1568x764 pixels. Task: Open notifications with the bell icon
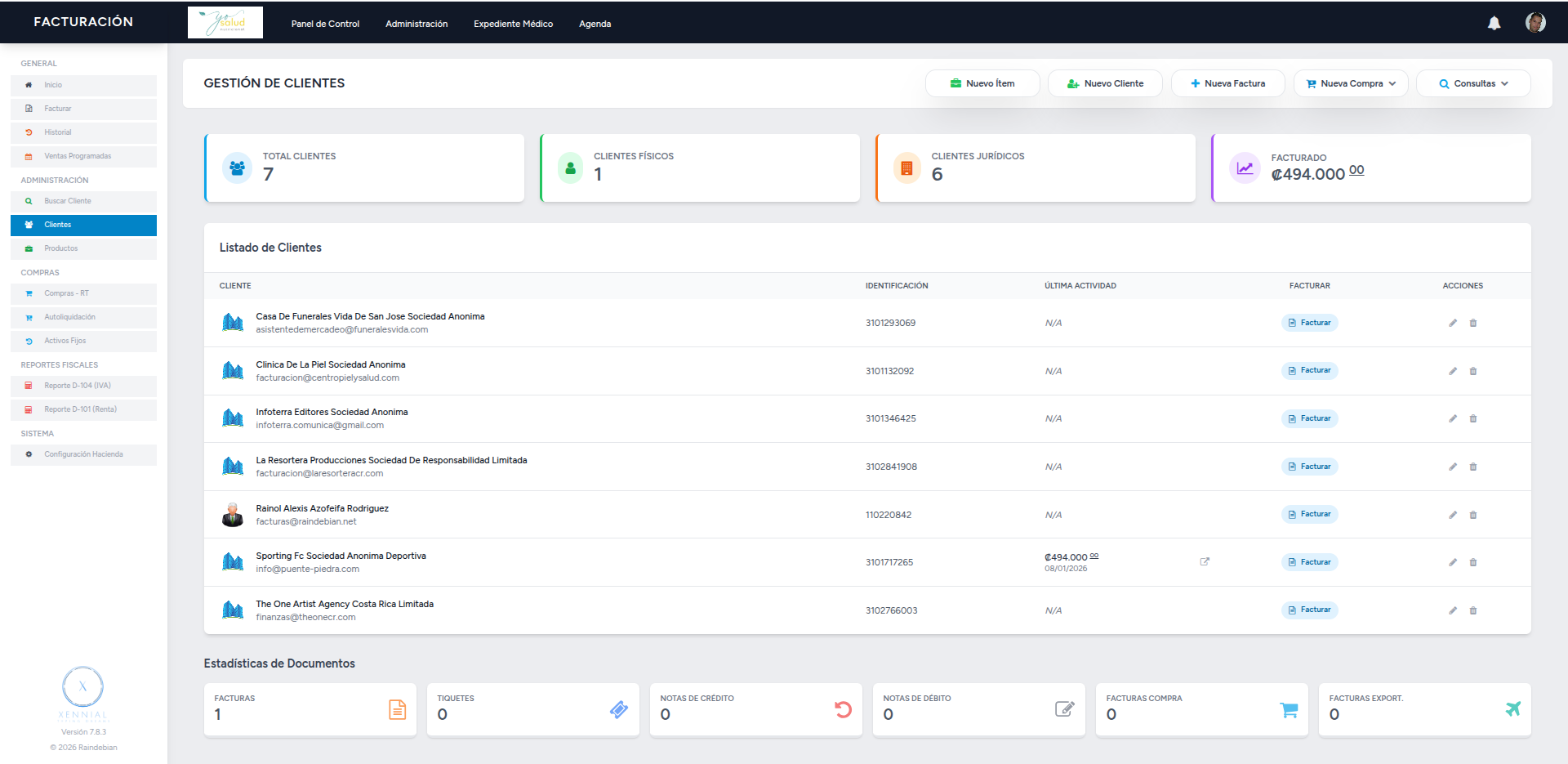[1495, 23]
